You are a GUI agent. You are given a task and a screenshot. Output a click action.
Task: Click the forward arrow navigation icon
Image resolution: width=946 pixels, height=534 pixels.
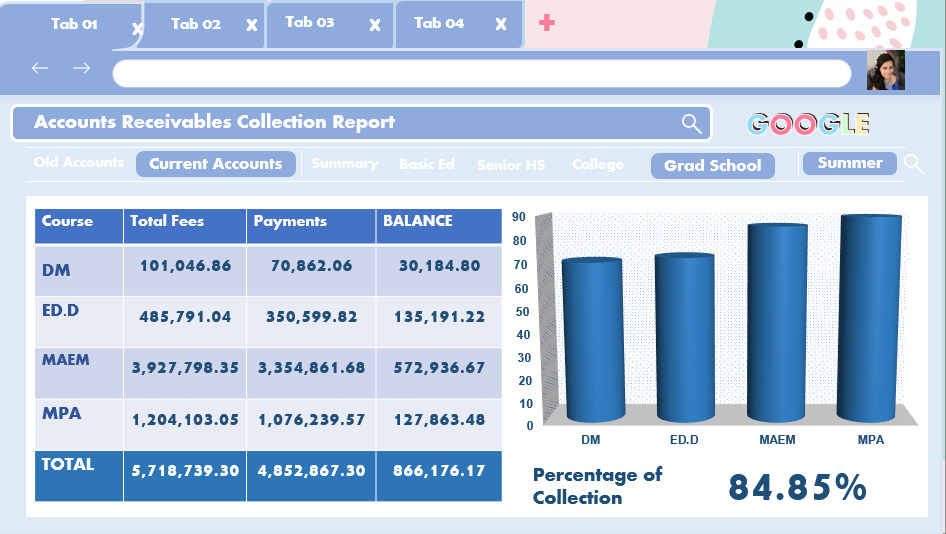point(81,68)
